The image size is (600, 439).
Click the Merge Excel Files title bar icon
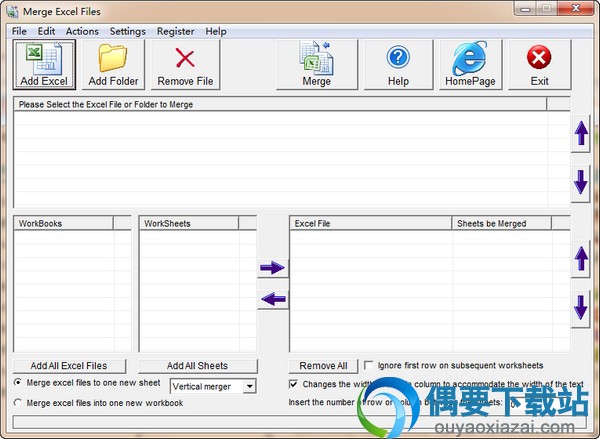pyautogui.click(x=12, y=11)
